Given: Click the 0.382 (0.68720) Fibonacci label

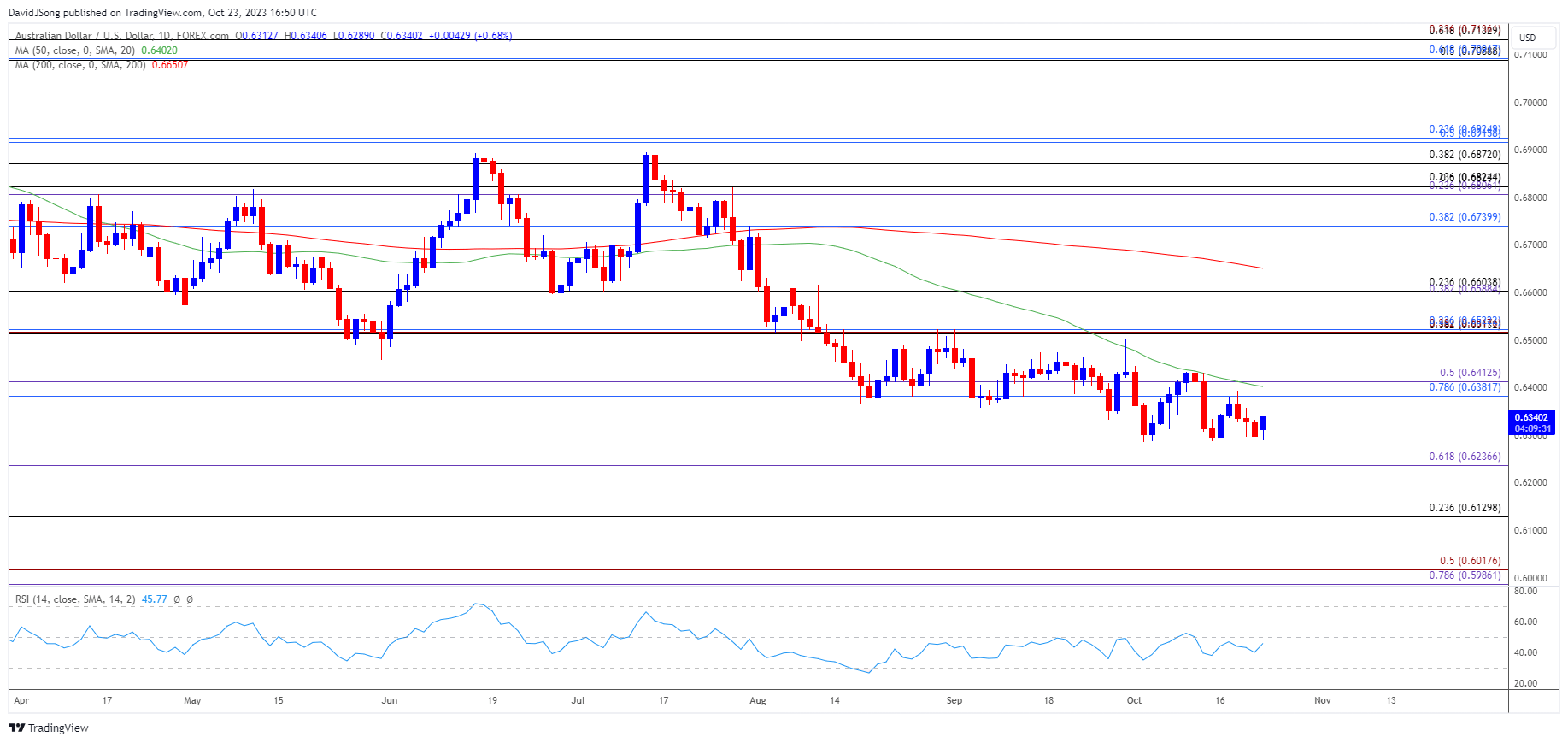Looking at the screenshot, I should click(x=1465, y=156).
